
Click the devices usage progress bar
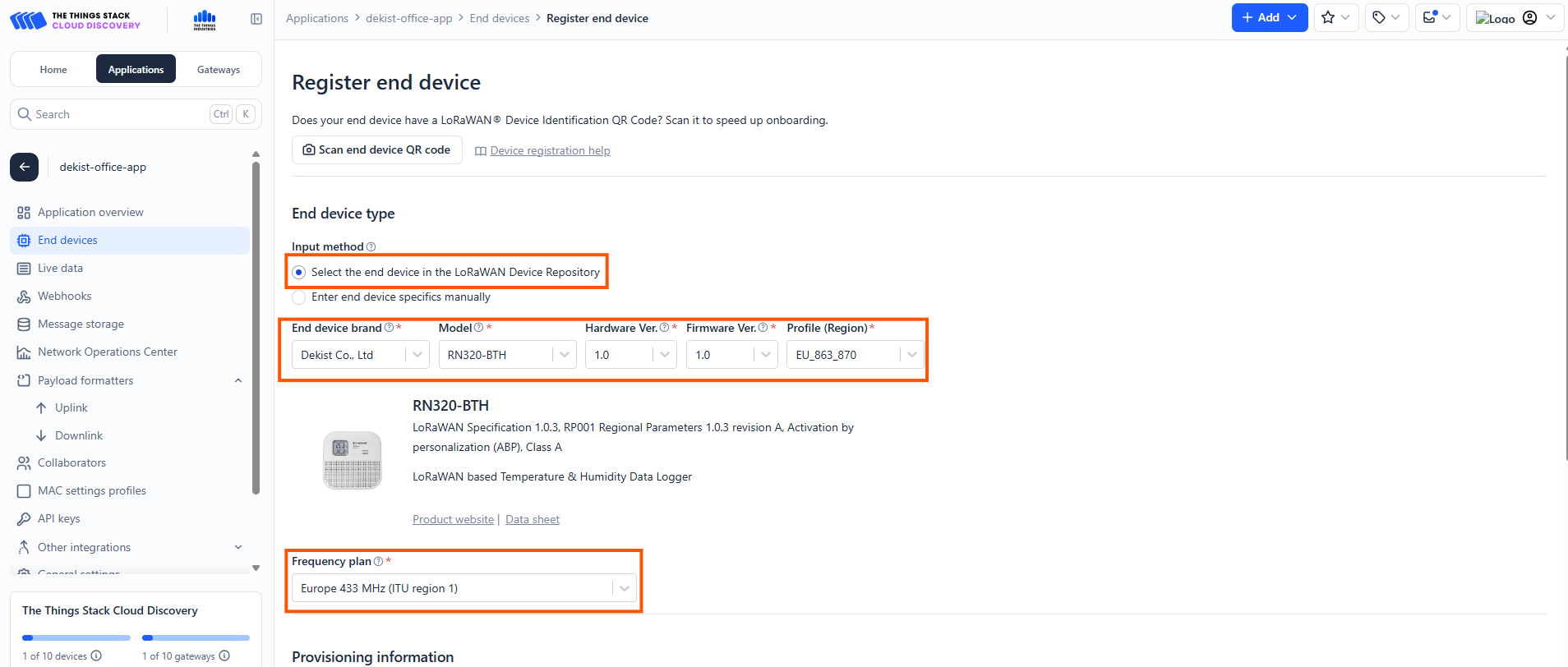pos(76,637)
